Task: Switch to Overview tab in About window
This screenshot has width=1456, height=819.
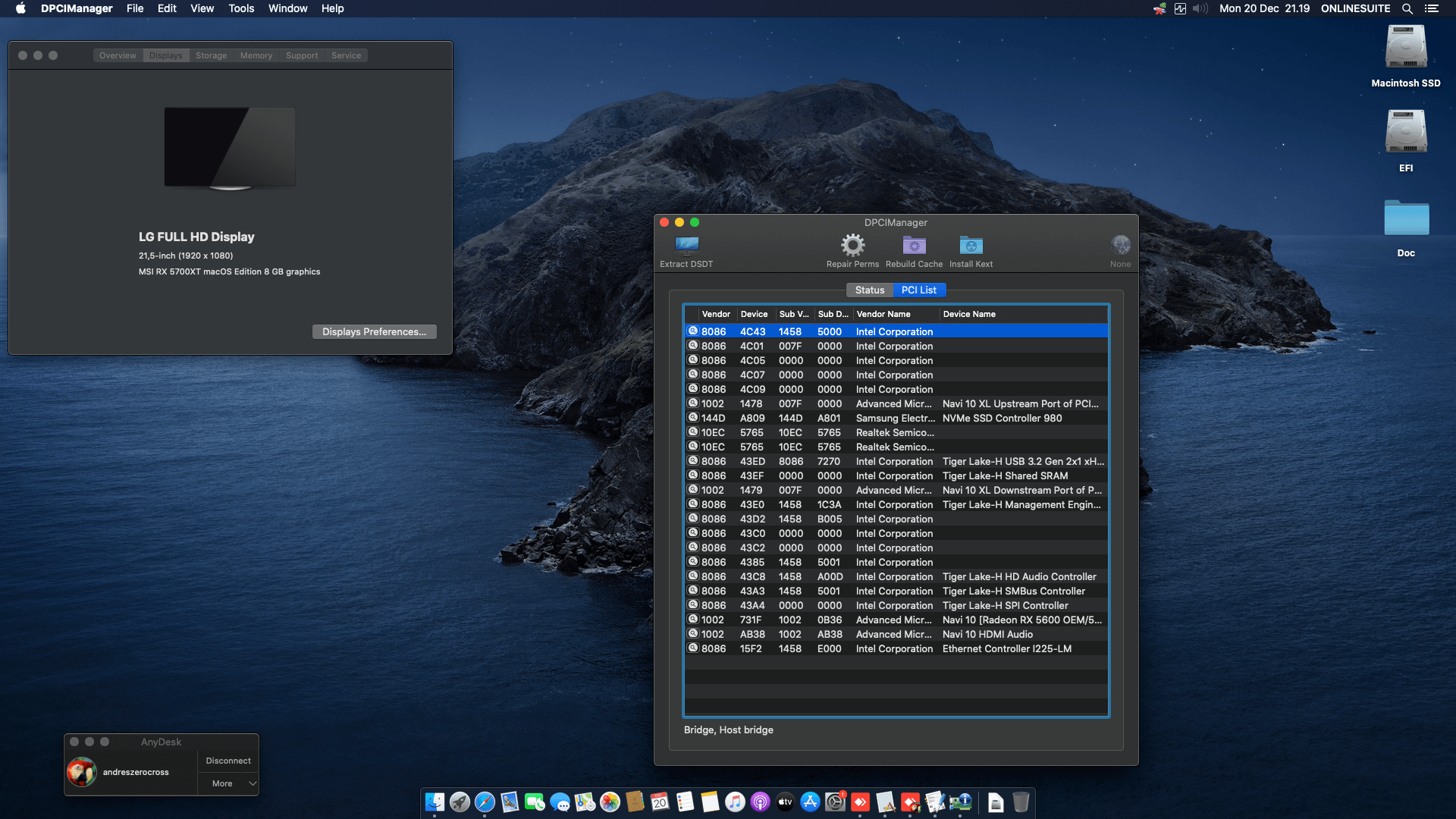Action: point(118,55)
